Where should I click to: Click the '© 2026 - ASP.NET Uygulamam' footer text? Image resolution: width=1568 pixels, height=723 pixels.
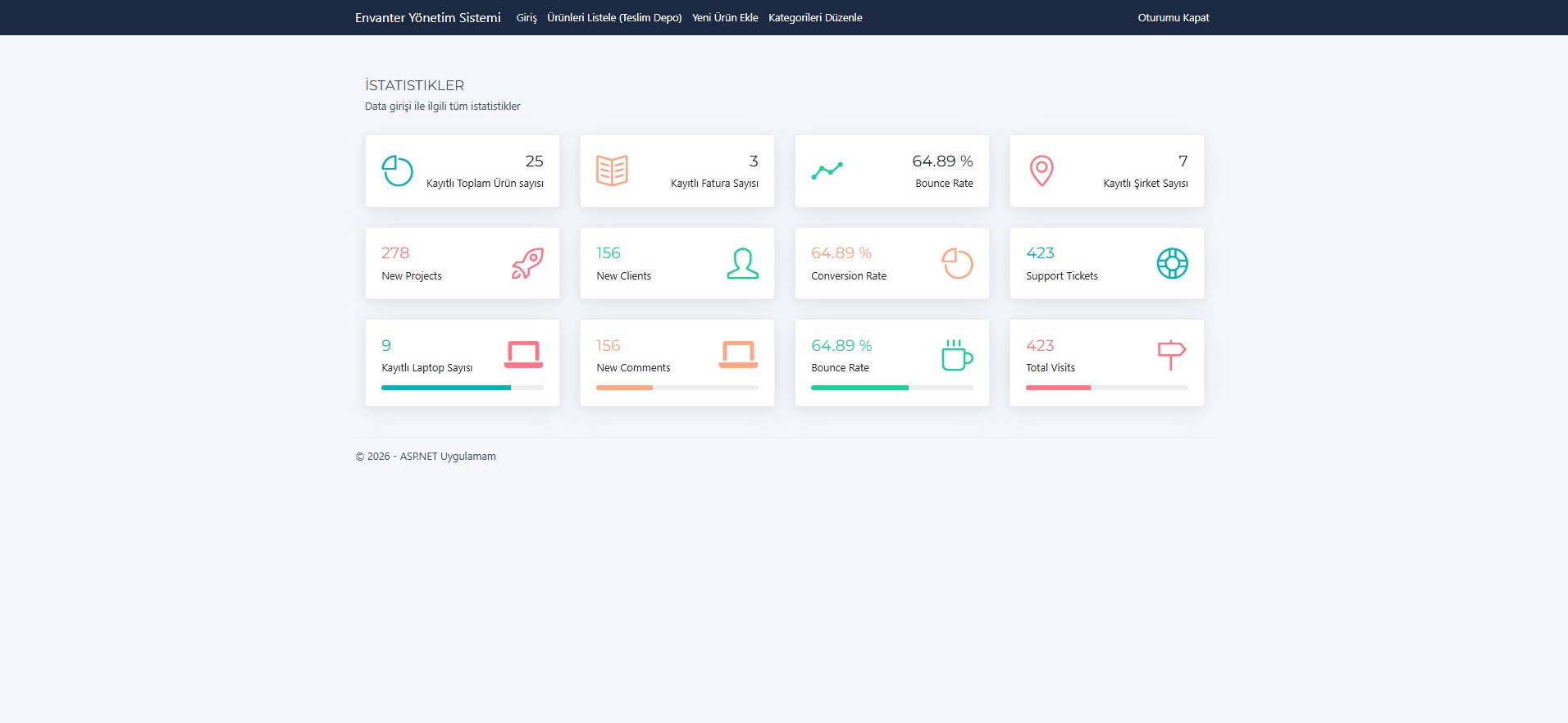point(426,457)
